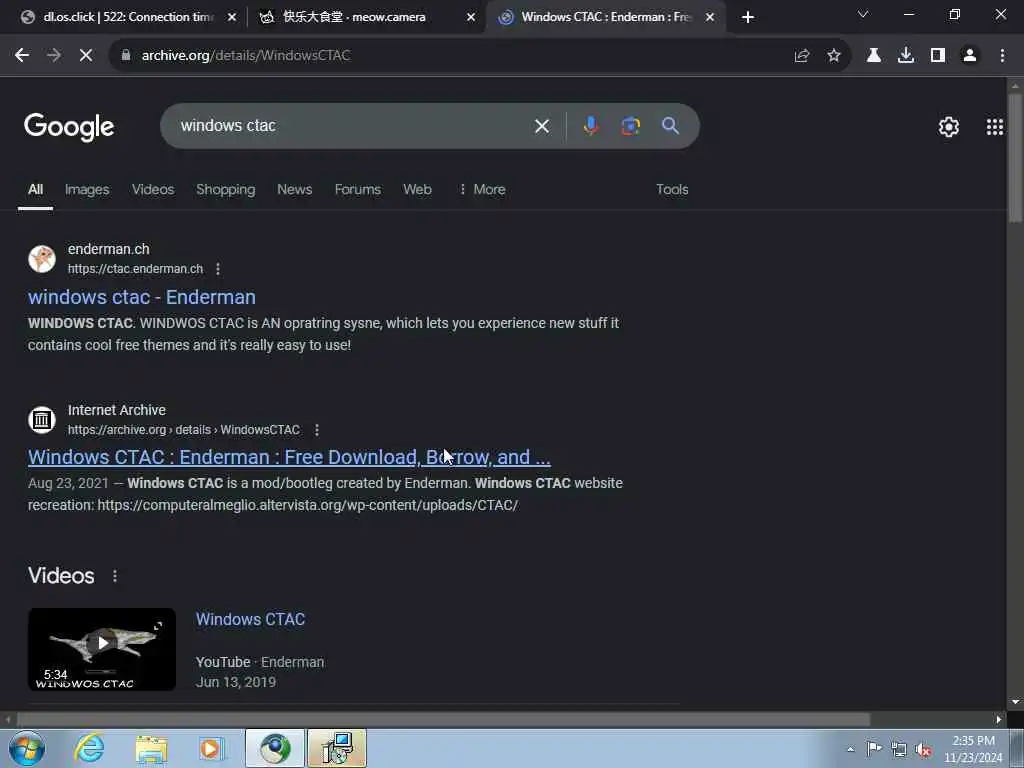This screenshot has width=1024, height=768.
Task: Open 'windows ctac - Enderman' result
Action: (142, 297)
